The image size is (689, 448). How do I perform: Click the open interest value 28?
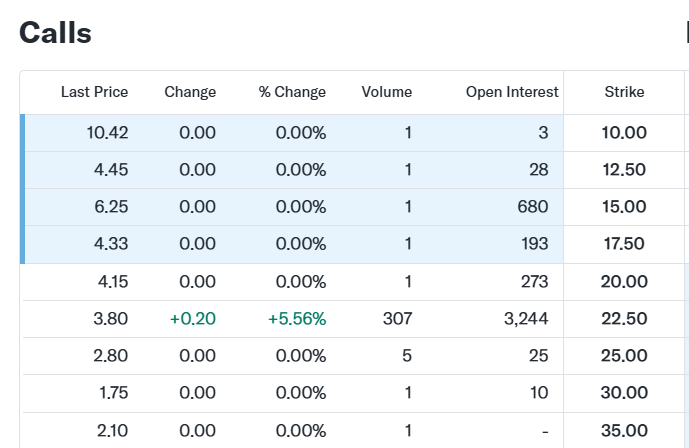coord(539,170)
